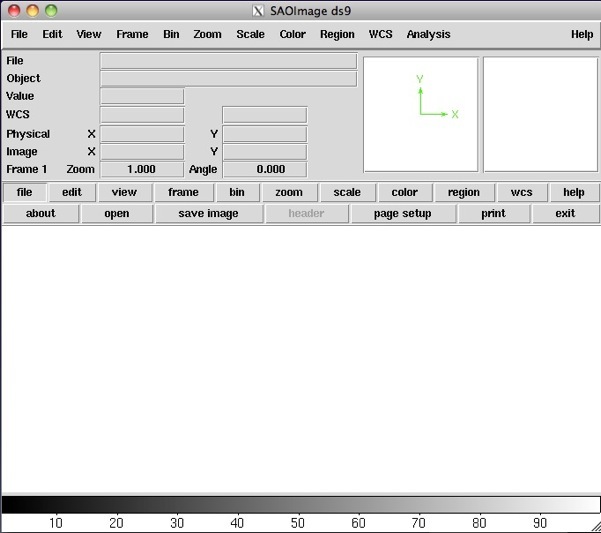Select the 'scale' button bar tab
Viewport: 601px width, 533px height.
coord(347,192)
